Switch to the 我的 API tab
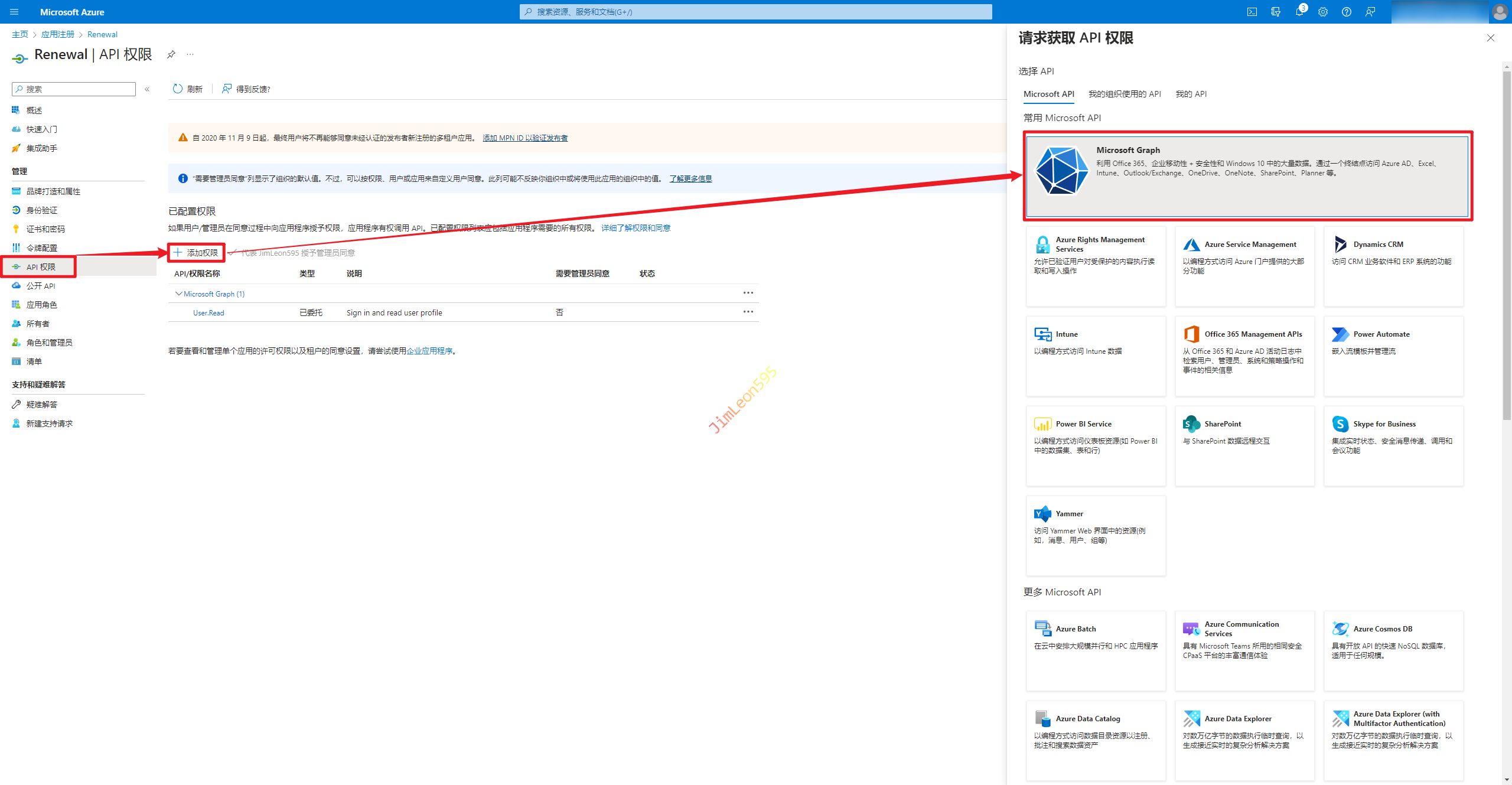This screenshot has height=785, width=1512. [x=1191, y=94]
